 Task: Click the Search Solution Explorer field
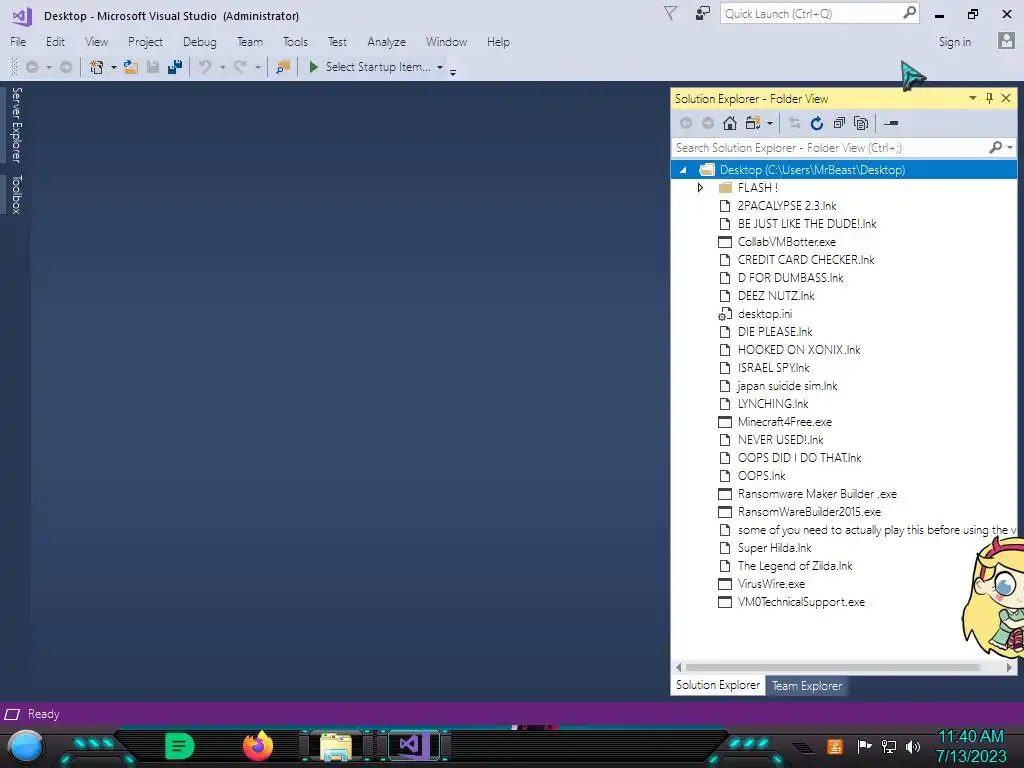pyautogui.click(x=829, y=148)
